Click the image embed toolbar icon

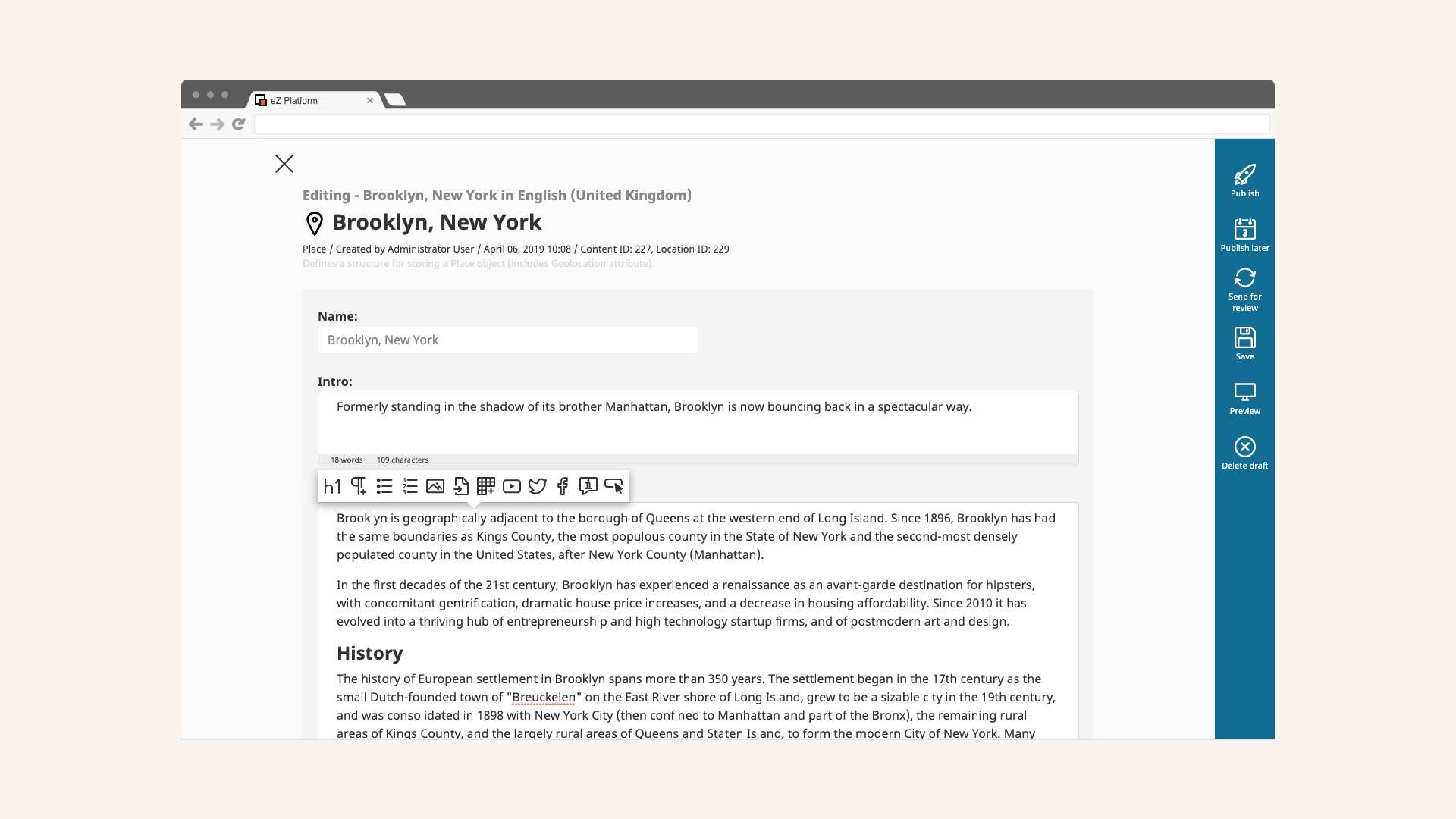click(435, 486)
